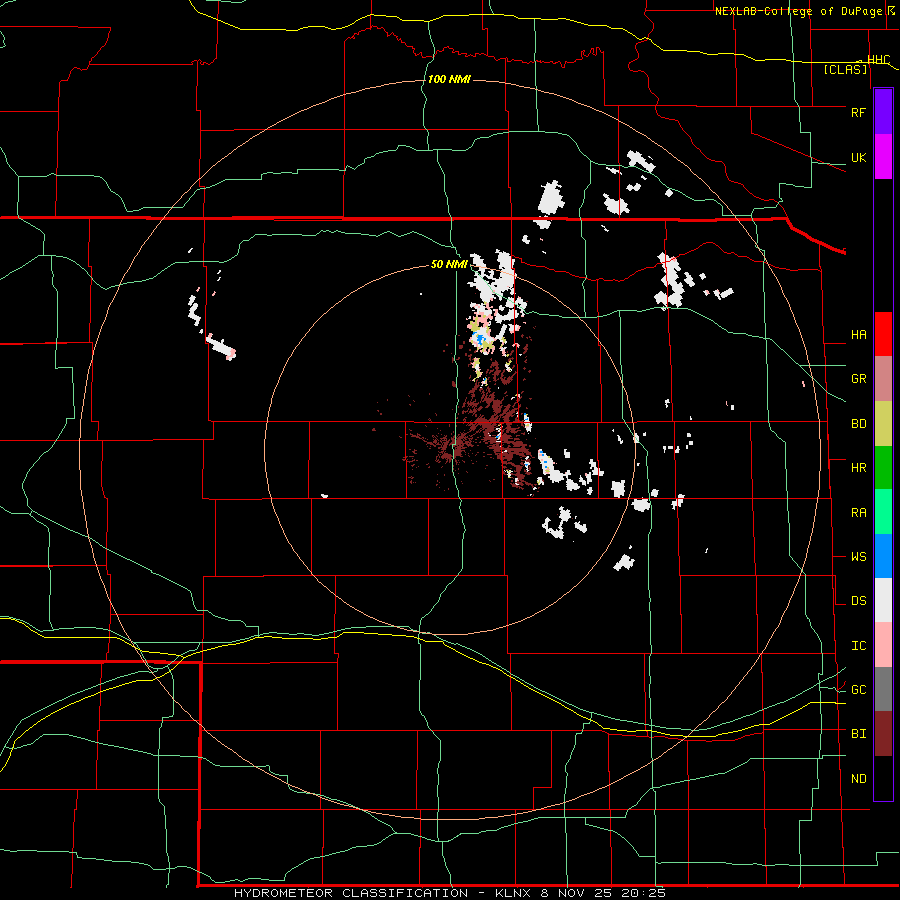
Task: Click the brown BI color swatch
Action: coord(883,734)
